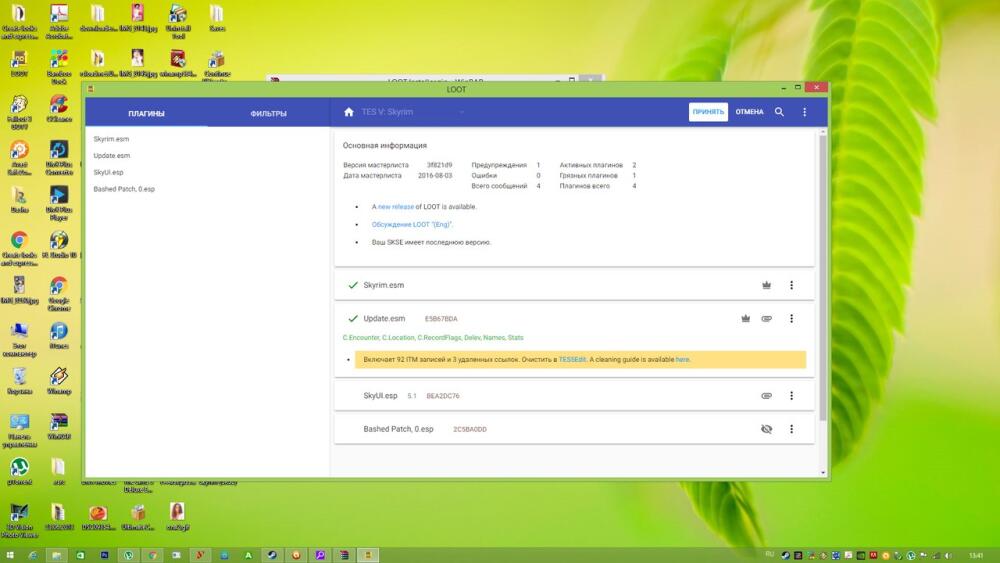This screenshot has height=563, width=1000.
Task: Click the CRC value 2C5BA0DD
Action: coord(469,430)
